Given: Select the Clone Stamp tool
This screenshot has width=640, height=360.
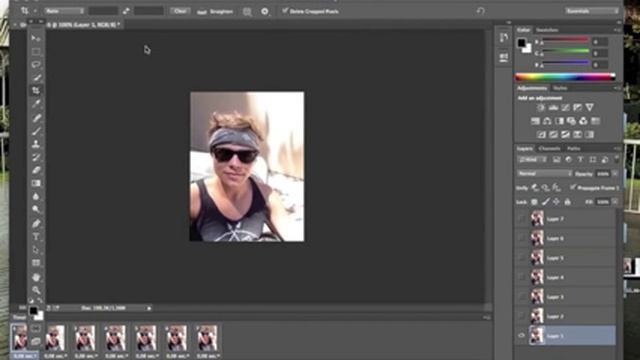Looking at the screenshot, I should (36, 144).
